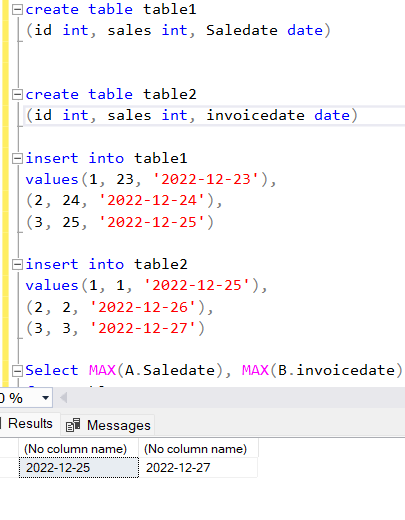The image size is (405, 520).
Task: Switch to the Results tab
Action: point(29,424)
